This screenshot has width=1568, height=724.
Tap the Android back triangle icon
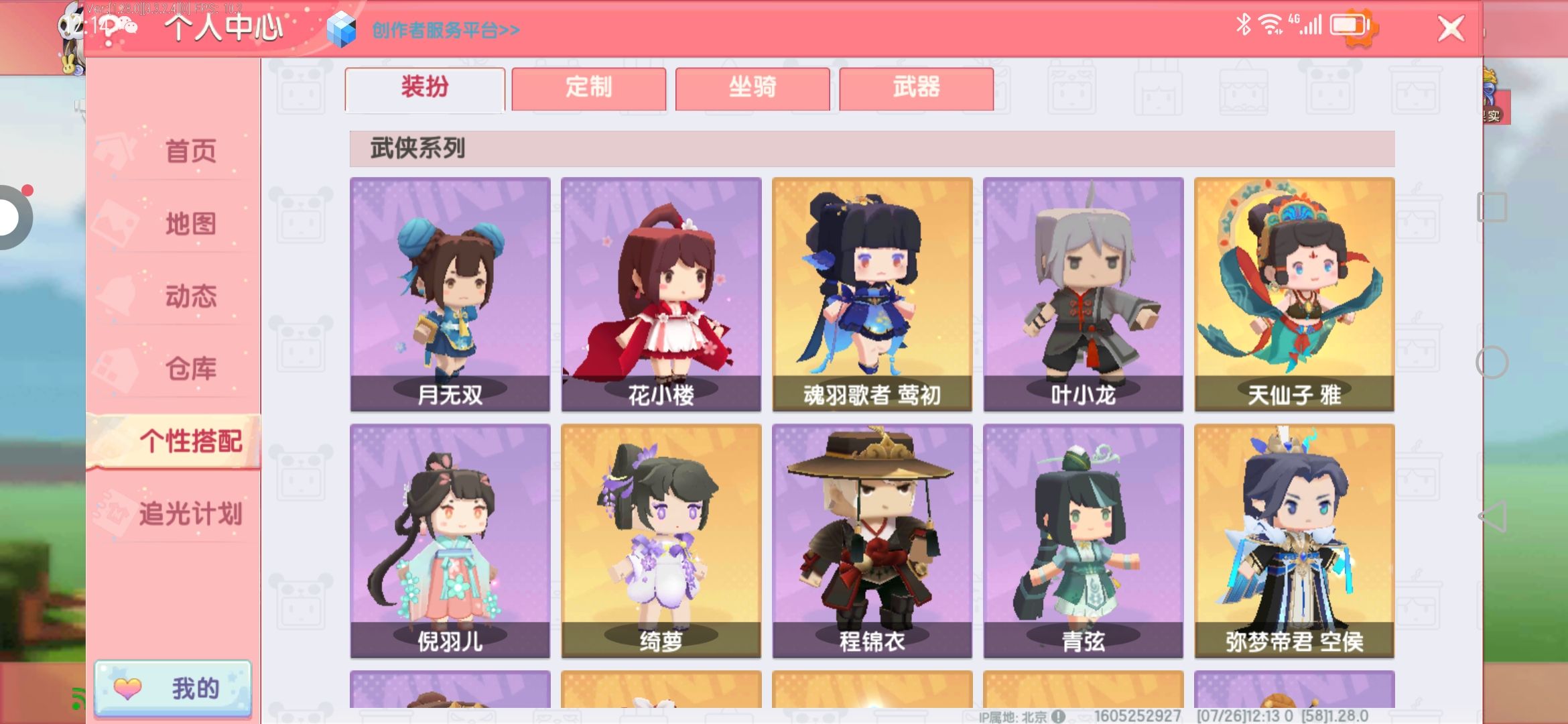pos(1492,516)
